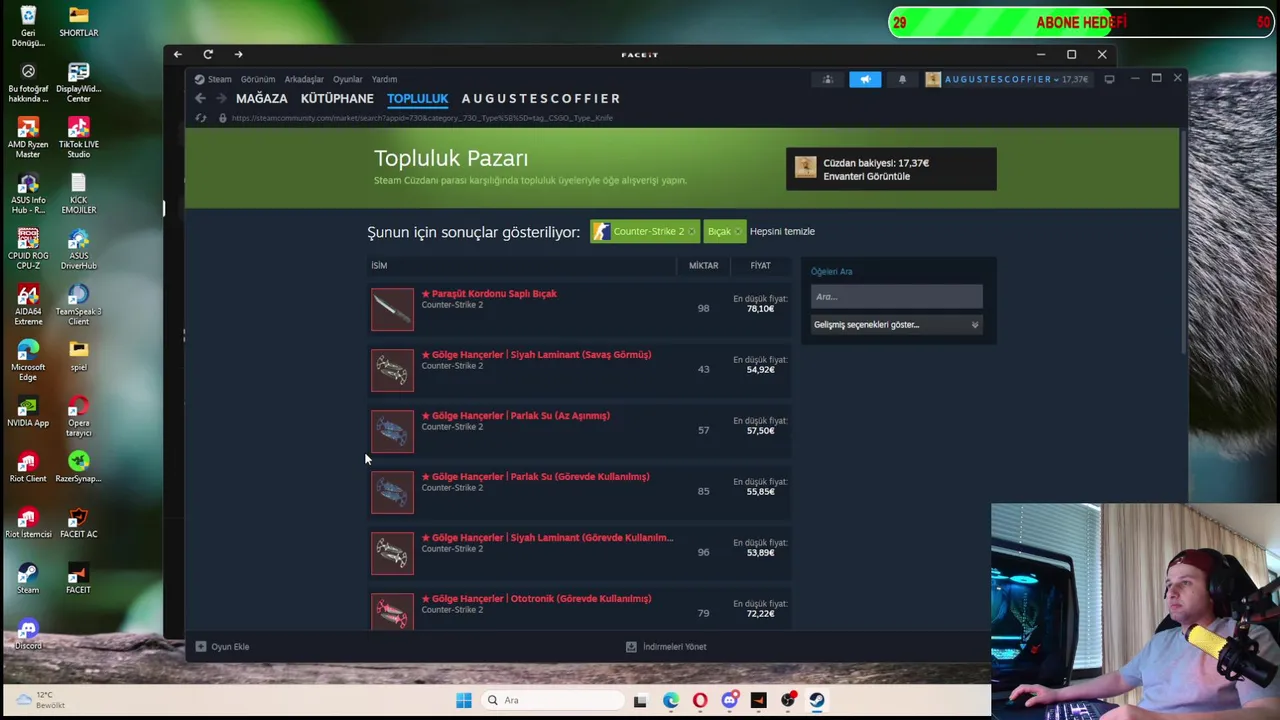The height and width of the screenshot is (720, 1280).
Task: Click İndirmeleri Yönet download icon
Action: click(x=631, y=646)
